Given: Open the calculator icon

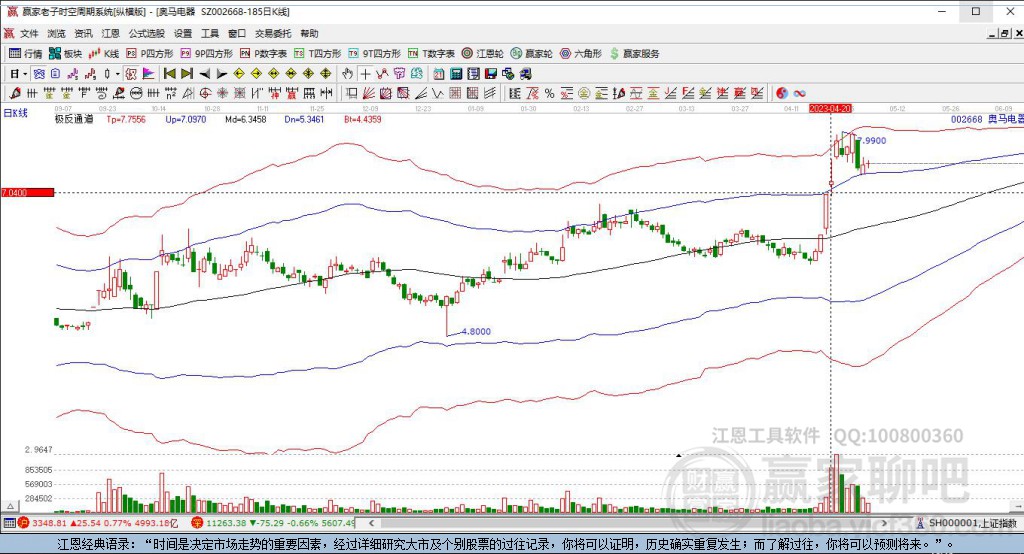Looking at the screenshot, I should [456, 74].
